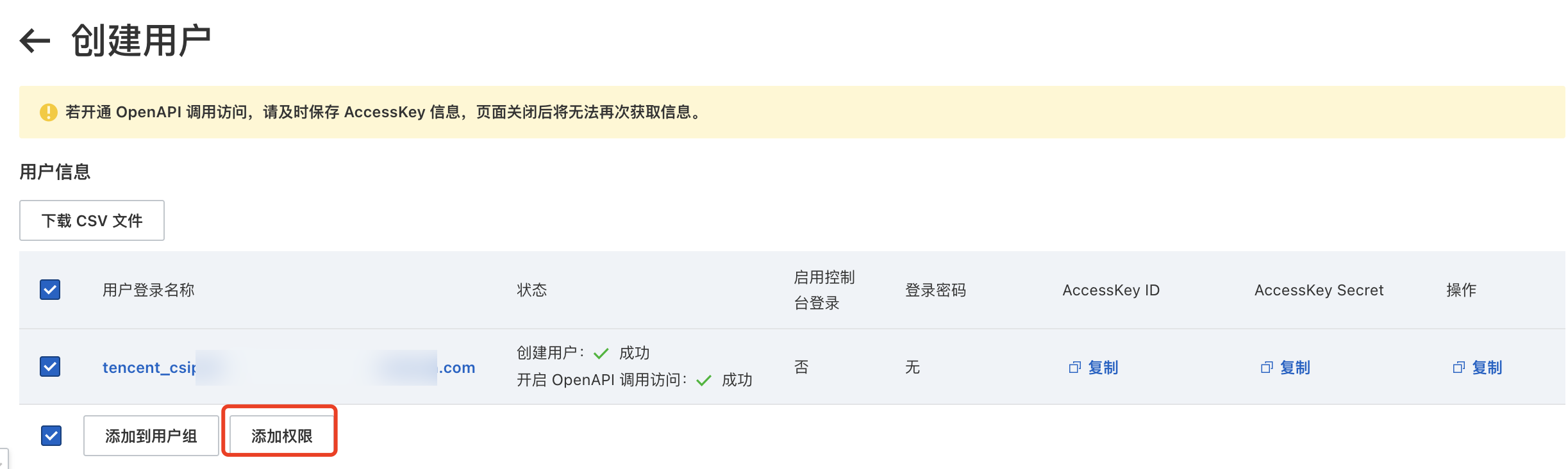Image resolution: width=1568 pixels, height=469 pixels.
Task: Click the 下载 CSV 文件 button
Action: tap(92, 220)
